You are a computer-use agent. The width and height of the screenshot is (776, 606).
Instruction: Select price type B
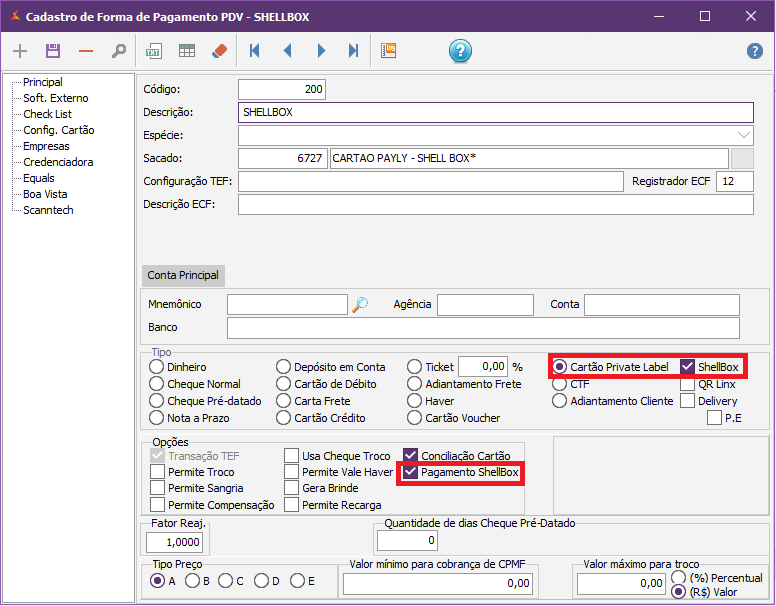click(193, 581)
